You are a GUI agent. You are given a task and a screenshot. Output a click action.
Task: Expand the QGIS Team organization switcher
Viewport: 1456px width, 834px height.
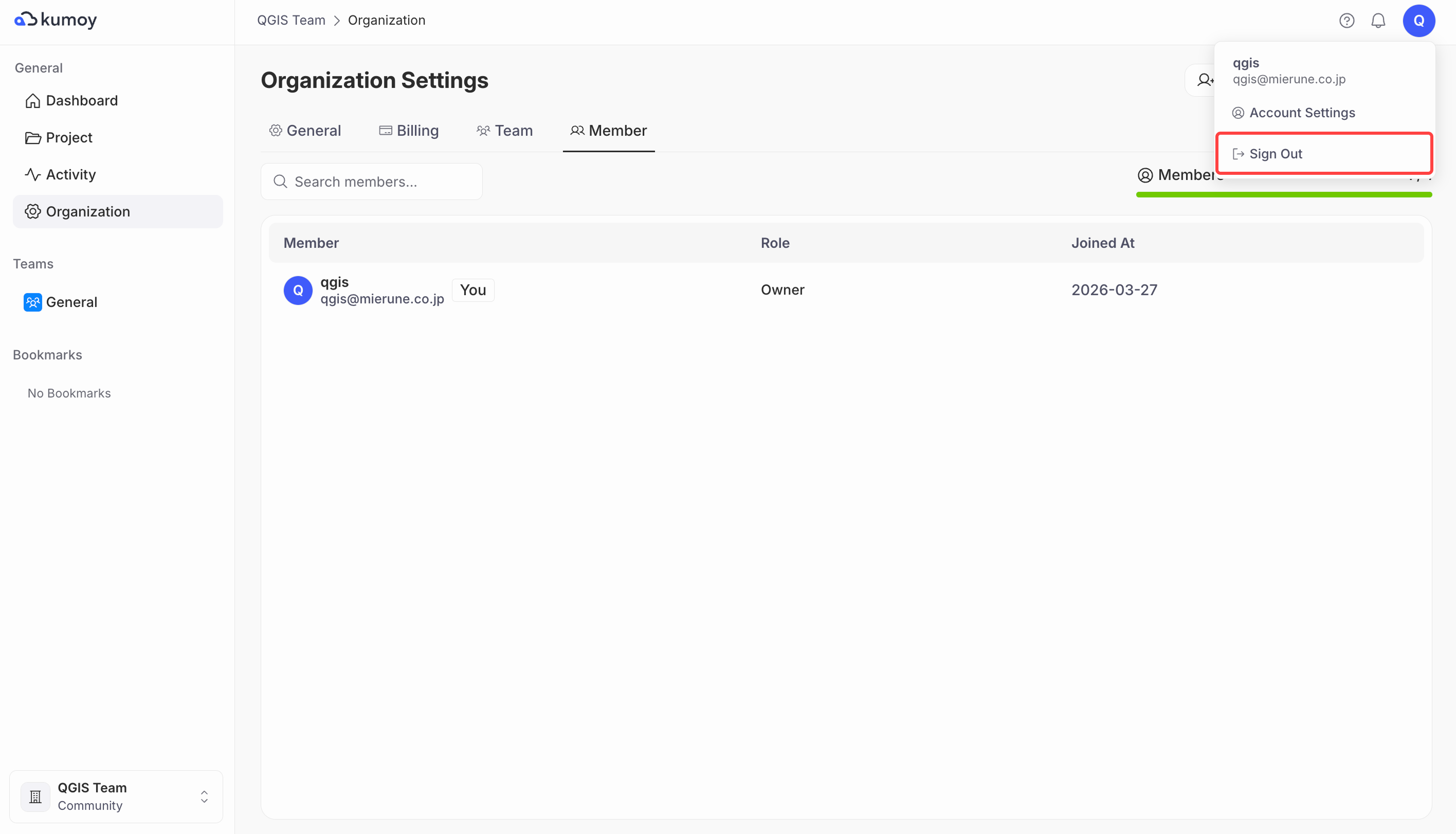pyautogui.click(x=204, y=796)
